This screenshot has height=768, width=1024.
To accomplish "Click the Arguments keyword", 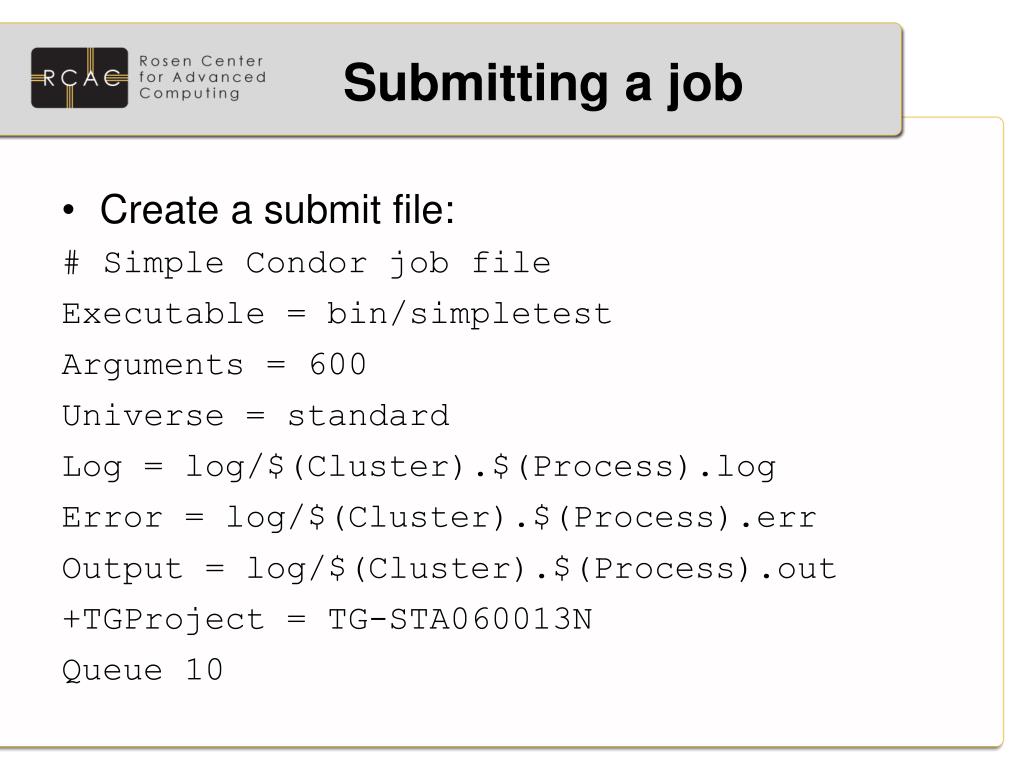I will 152,366.
